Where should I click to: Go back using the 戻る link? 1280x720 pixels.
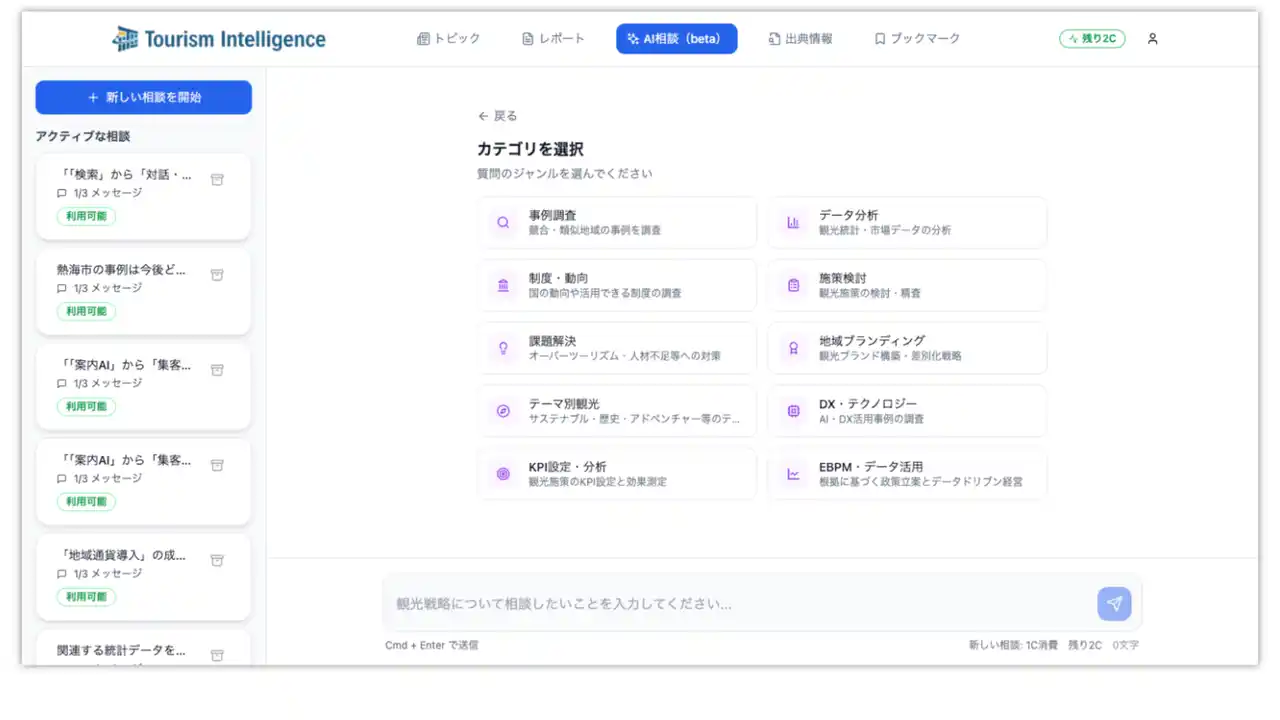point(498,116)
